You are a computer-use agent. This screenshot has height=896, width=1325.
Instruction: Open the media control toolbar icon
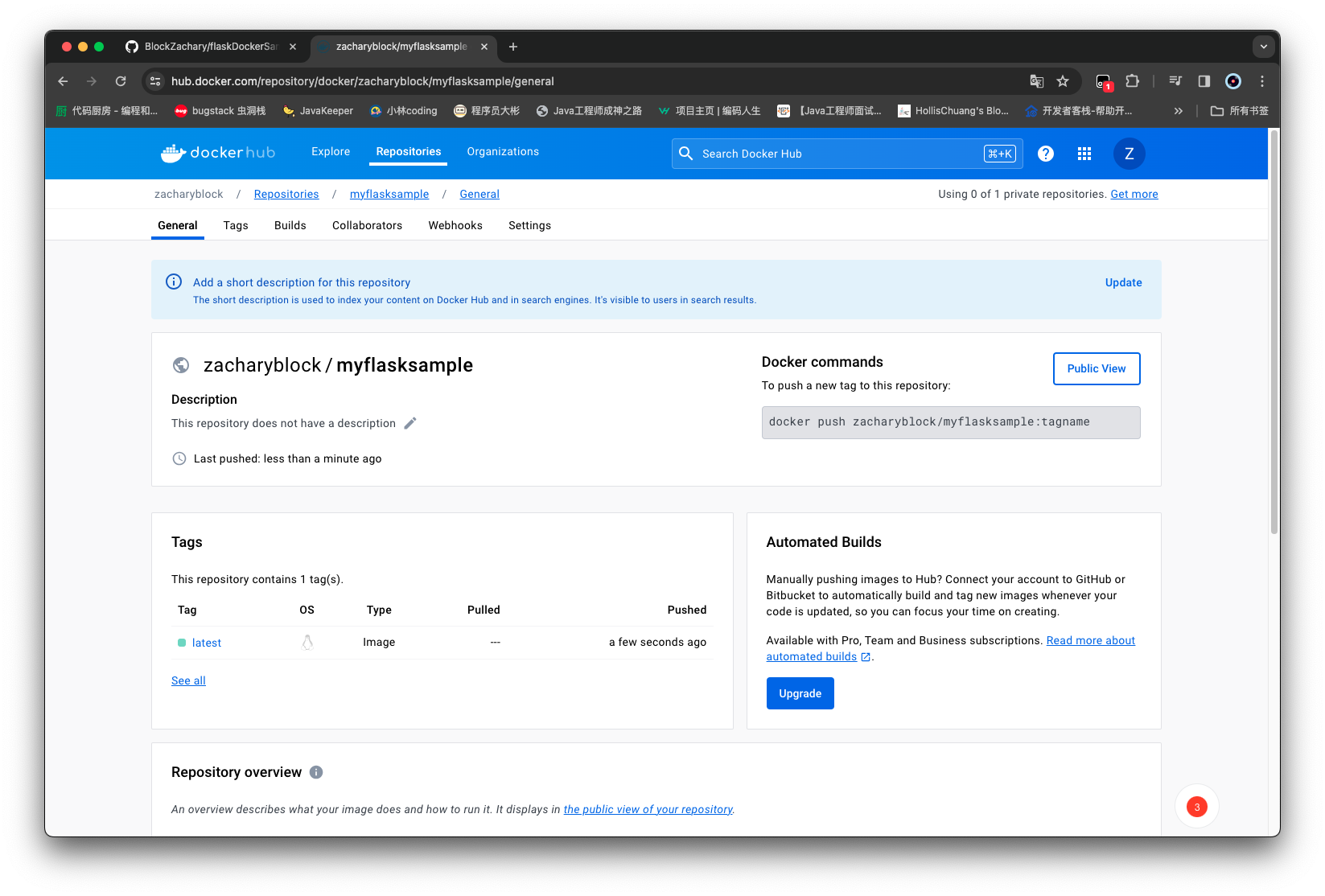pos(1175,81)
